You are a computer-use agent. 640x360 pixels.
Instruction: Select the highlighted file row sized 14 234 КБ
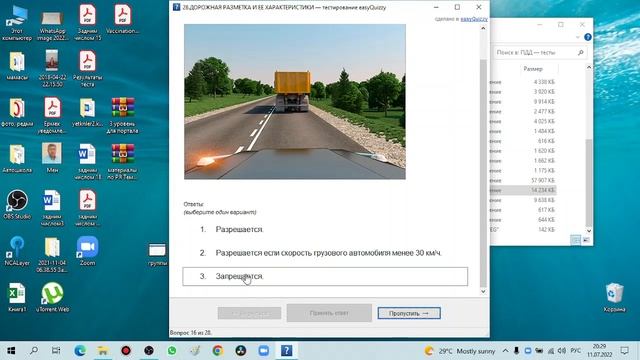pyautogui.click(x=523, y=190)
